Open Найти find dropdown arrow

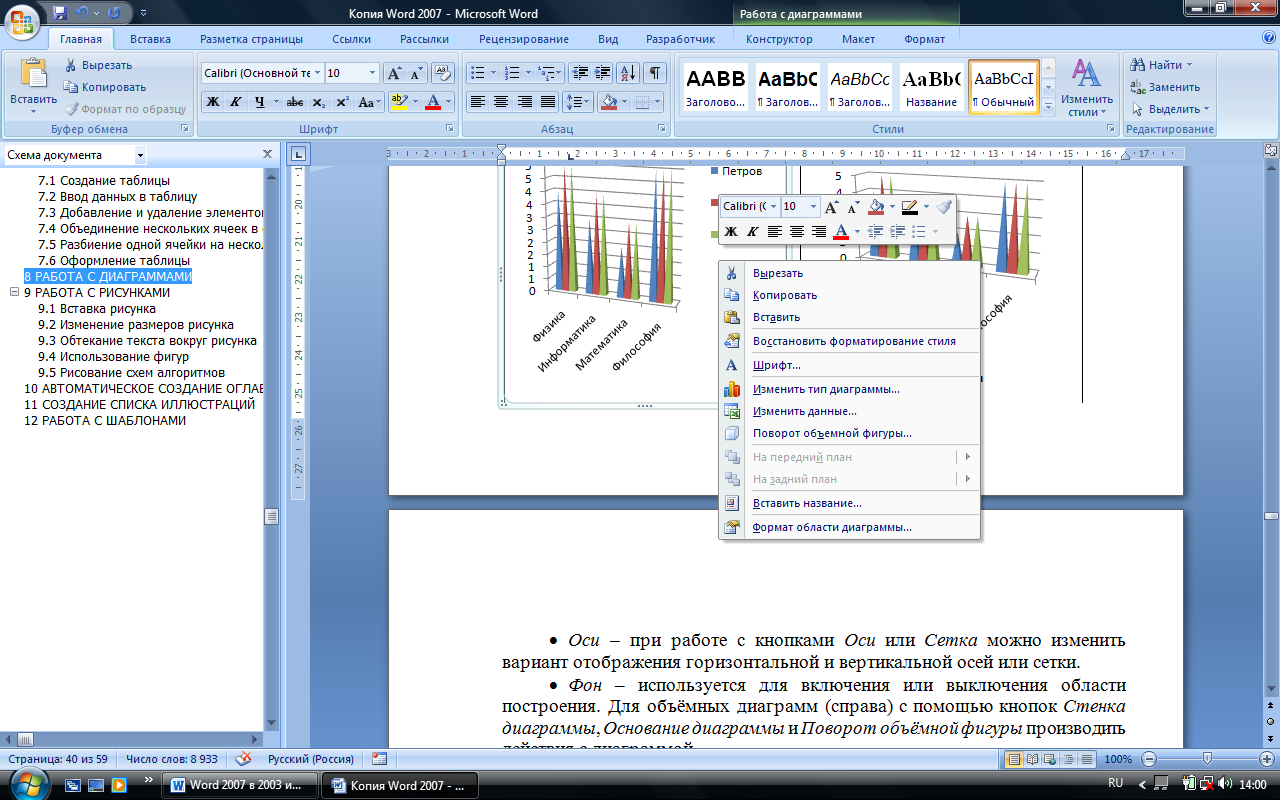point(1188,65)
